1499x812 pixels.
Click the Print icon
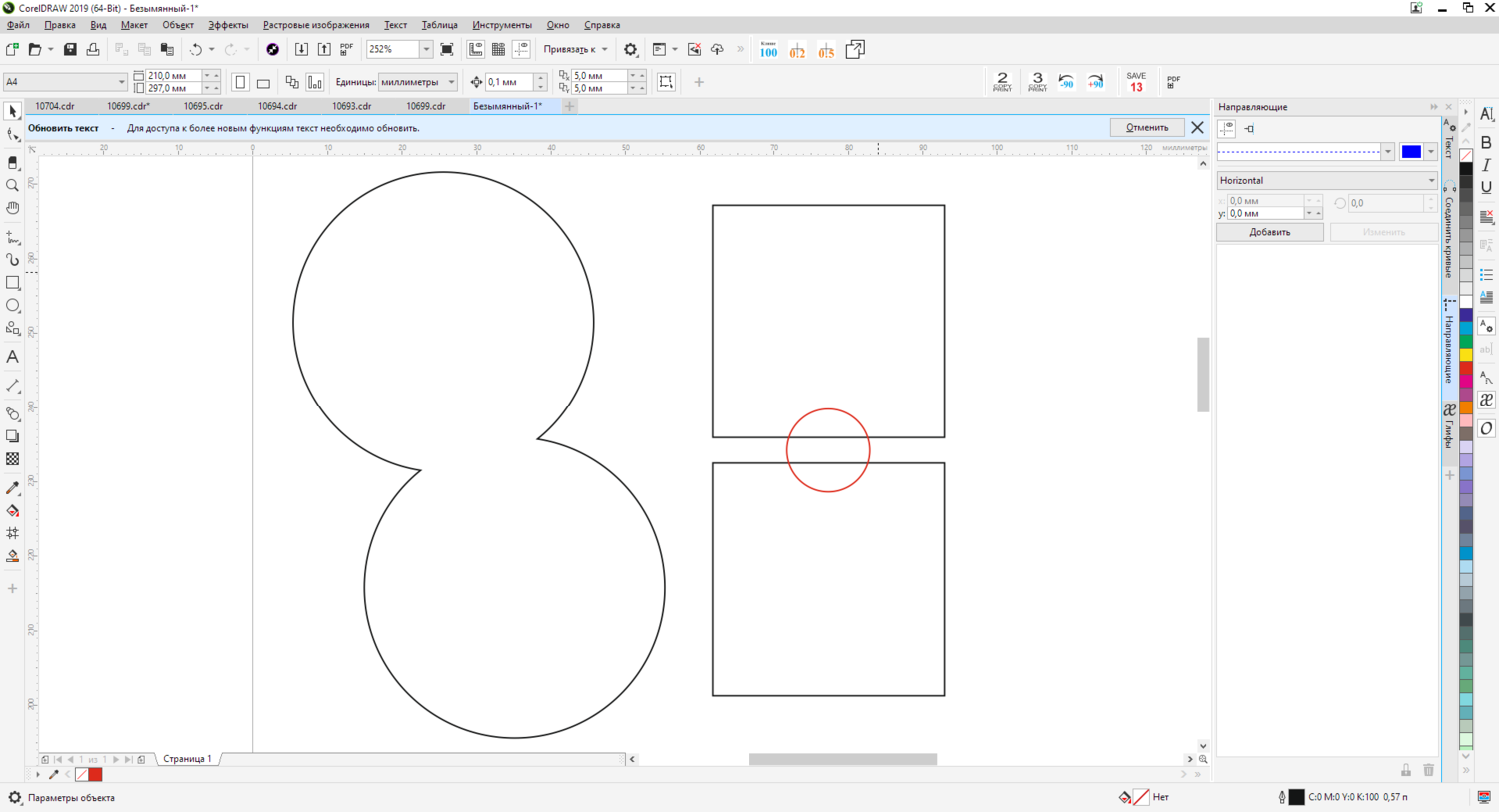93,49
